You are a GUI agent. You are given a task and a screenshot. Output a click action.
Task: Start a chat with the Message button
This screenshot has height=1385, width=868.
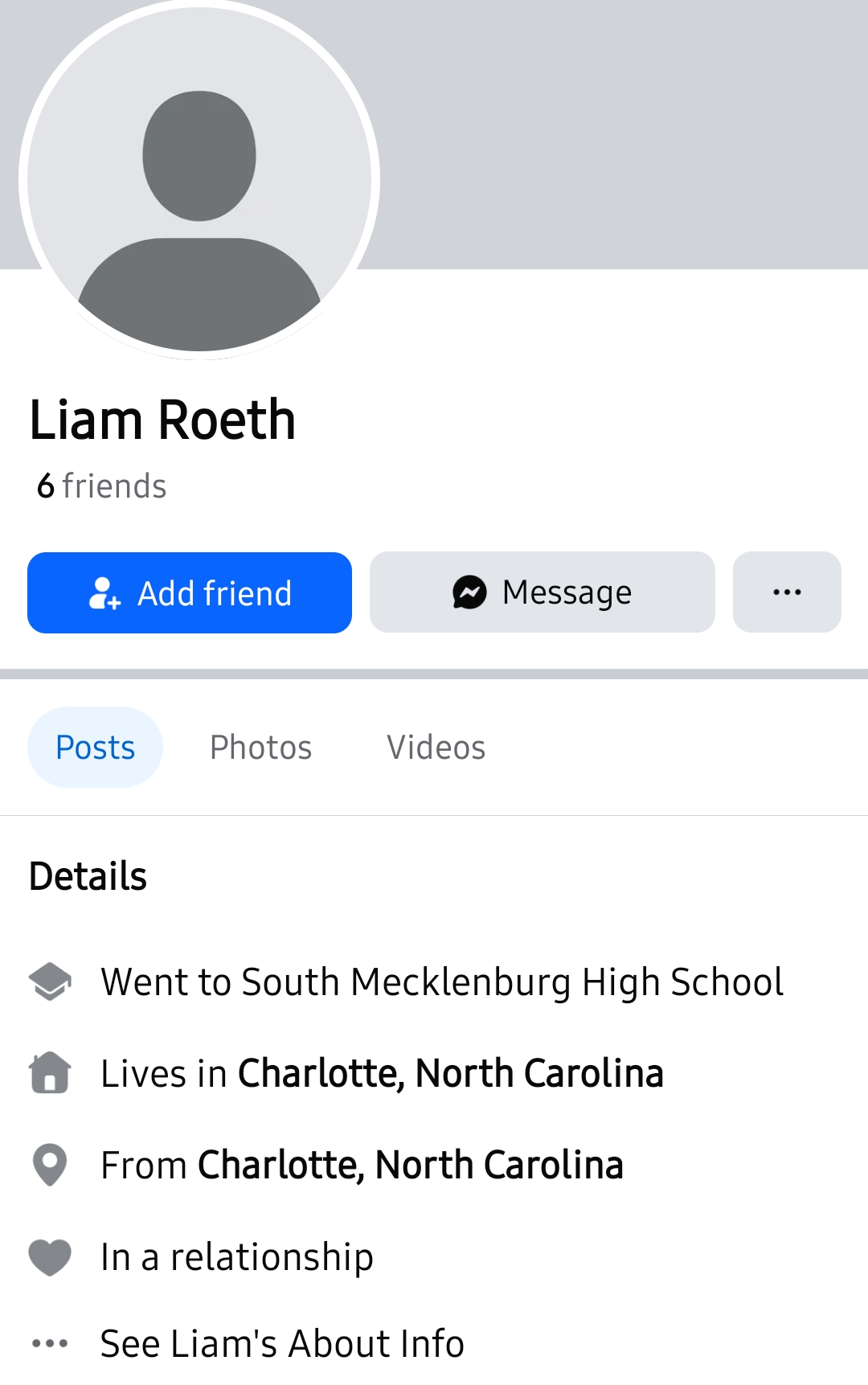click(542, 592)
